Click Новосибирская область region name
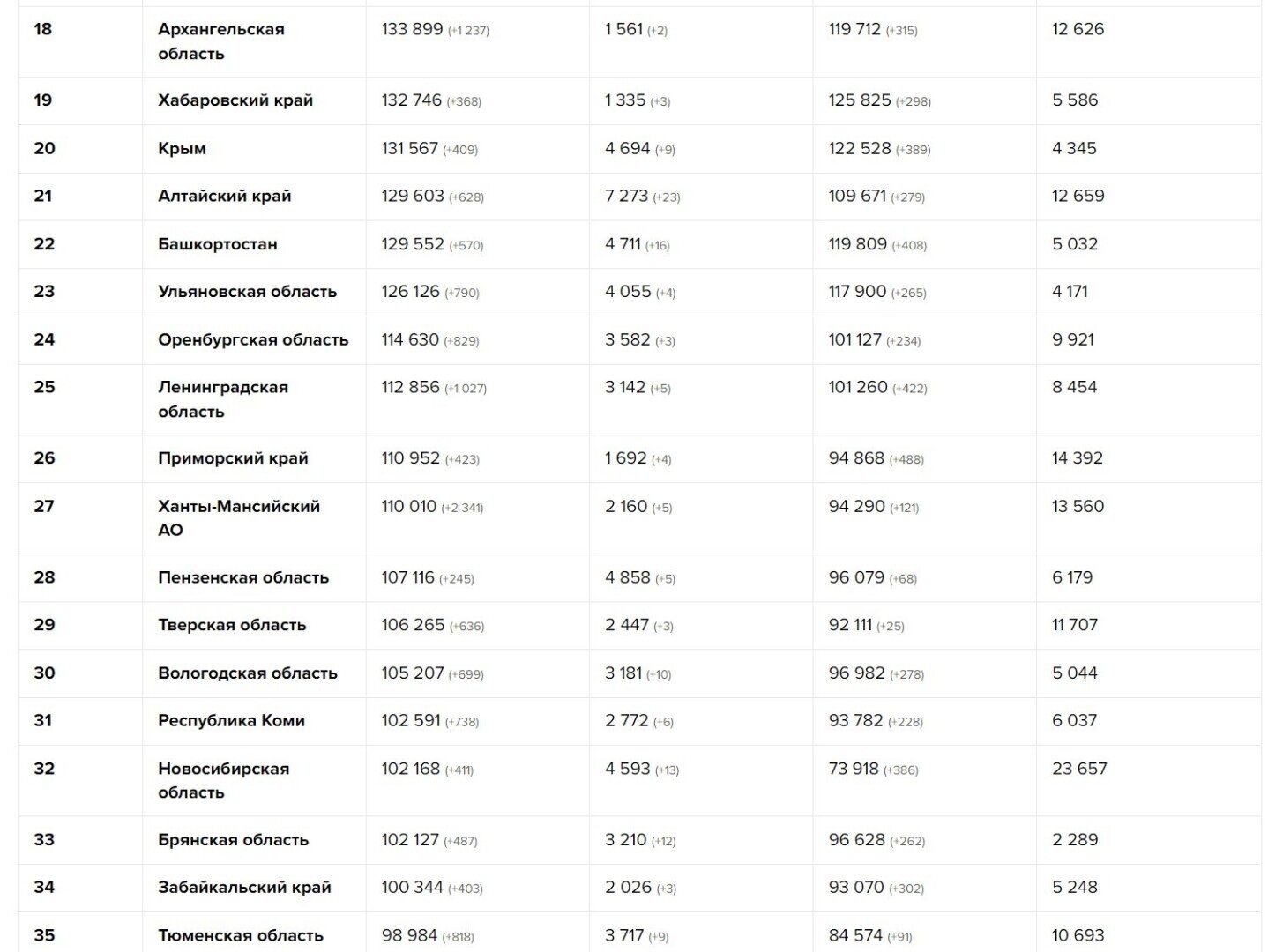The image size is (1268, 952). click(x=223, y=780)
